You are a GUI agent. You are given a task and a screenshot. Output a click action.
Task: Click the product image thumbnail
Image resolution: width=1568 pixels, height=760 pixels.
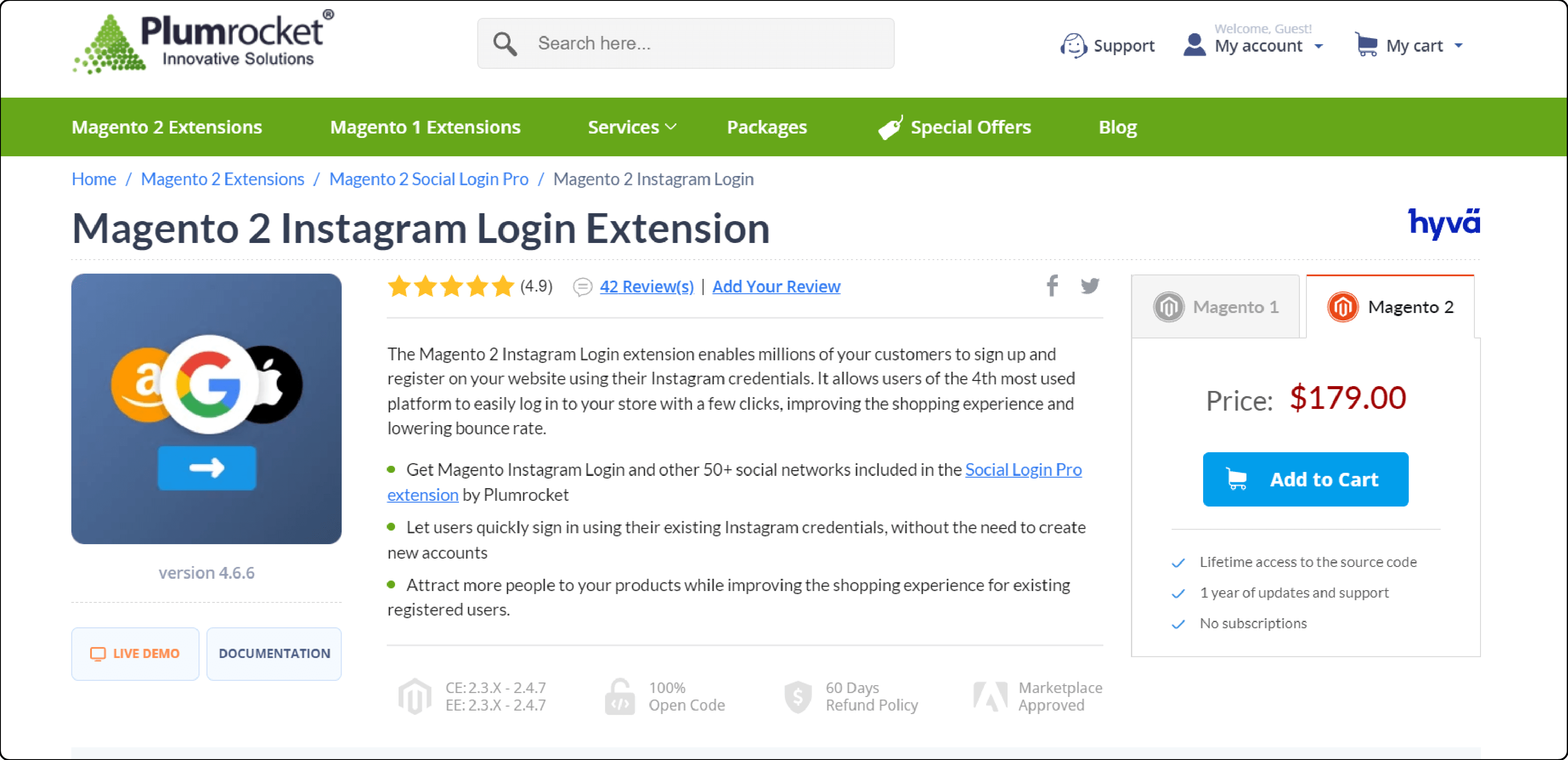[x=206, y=408]
